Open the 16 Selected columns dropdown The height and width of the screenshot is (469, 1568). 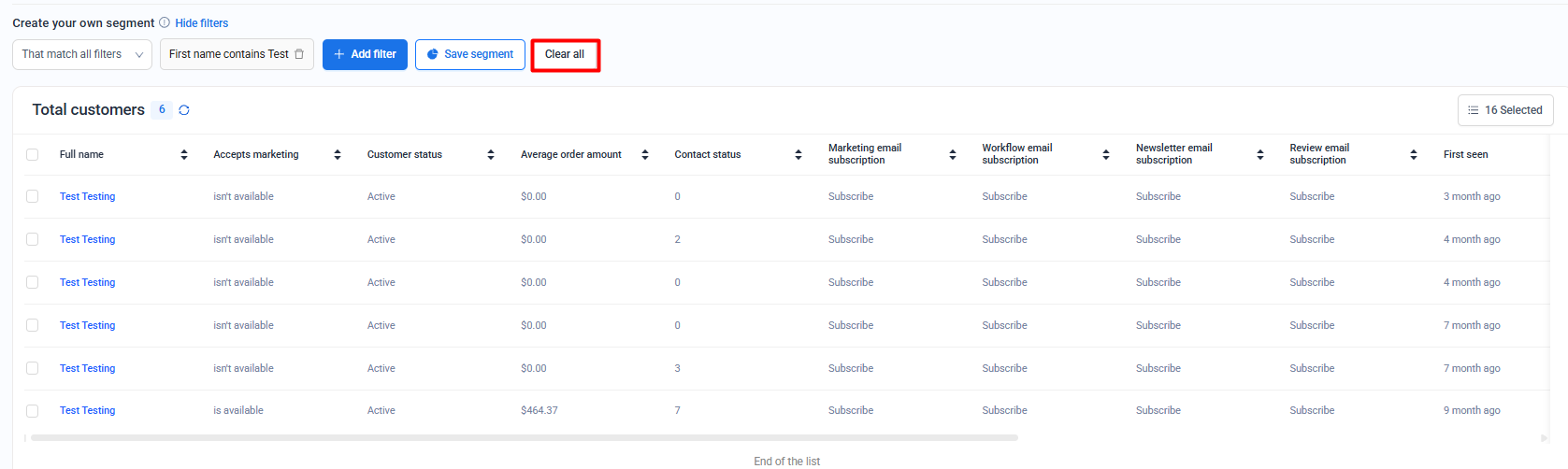(x=1504, y=110)
